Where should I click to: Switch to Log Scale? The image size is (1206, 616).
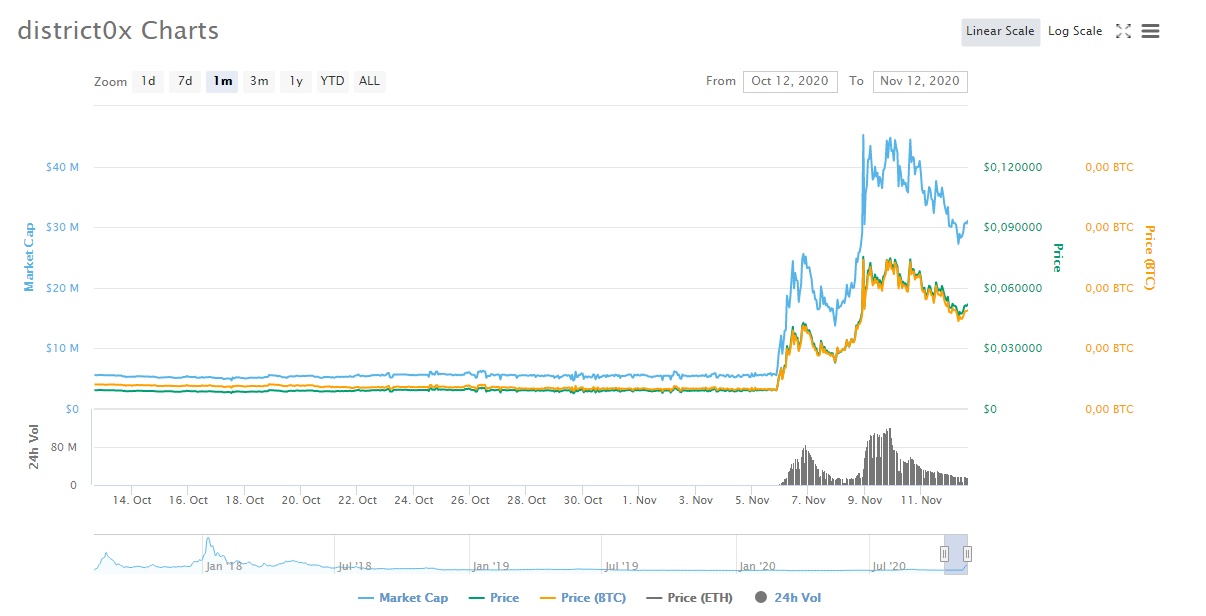pos(1075,31)
